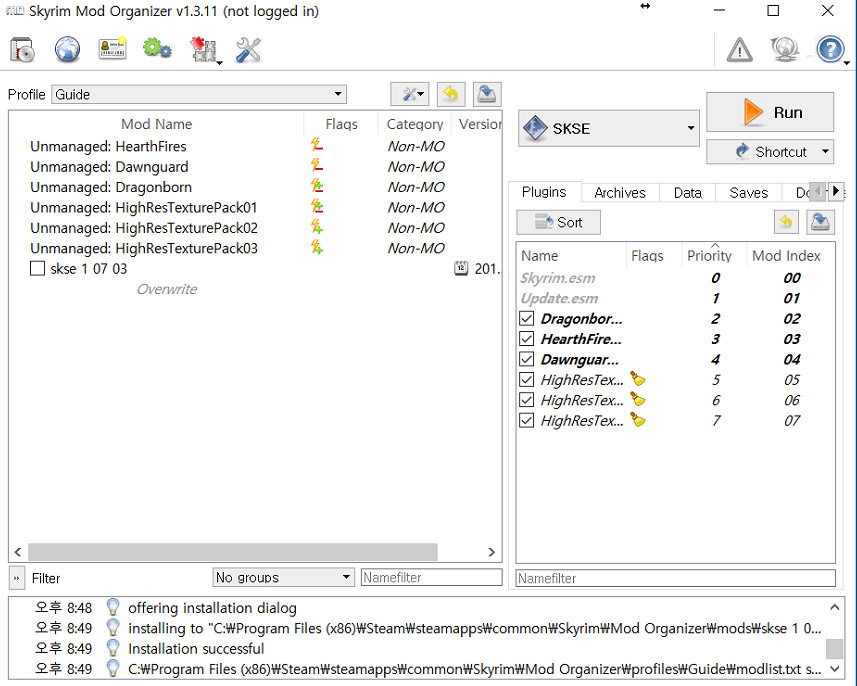Open the SKSE executable dropdown
857x686 pixels.
608,128
